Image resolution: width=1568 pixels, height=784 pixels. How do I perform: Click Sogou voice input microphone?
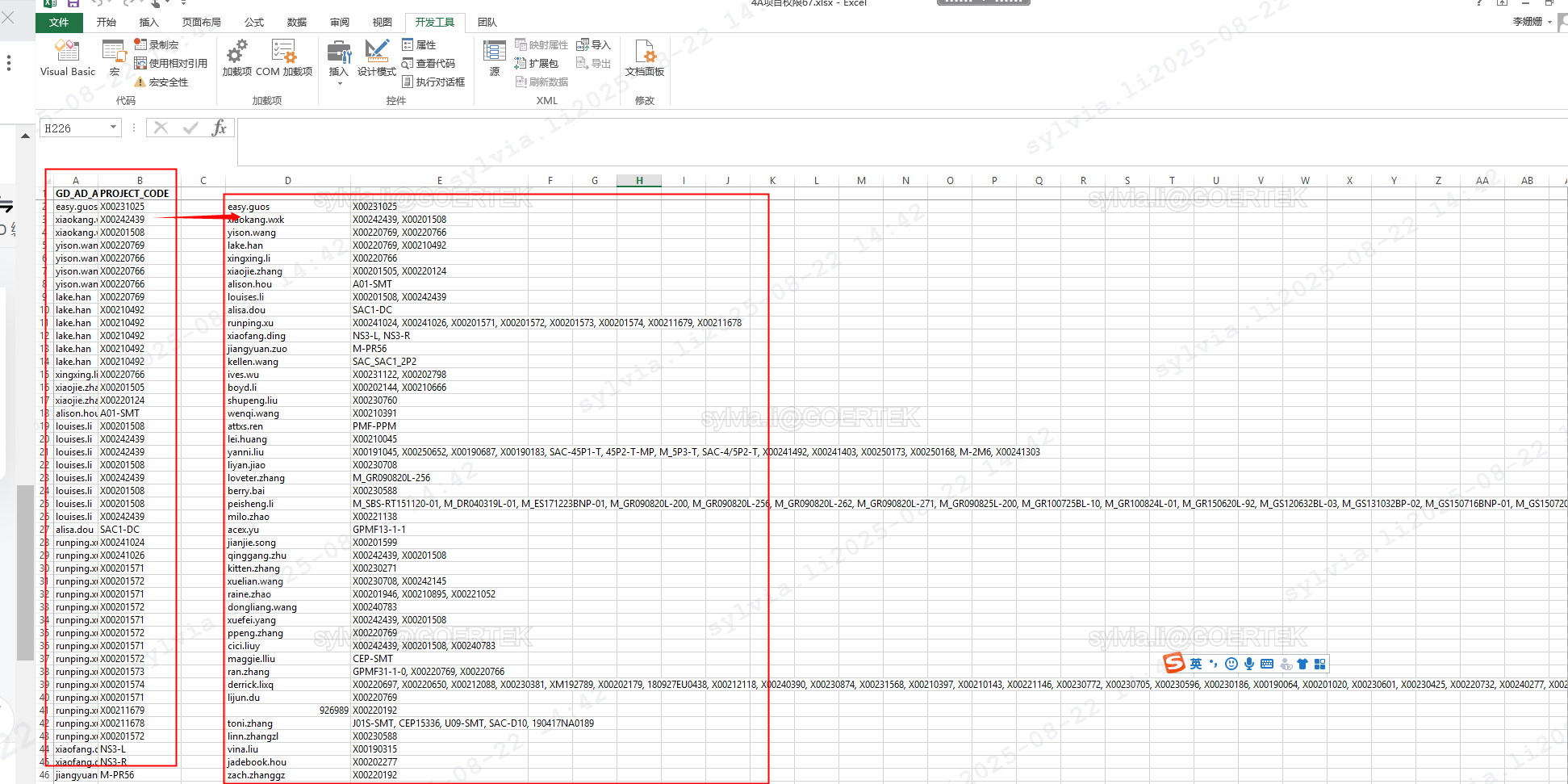(1249, 664)
